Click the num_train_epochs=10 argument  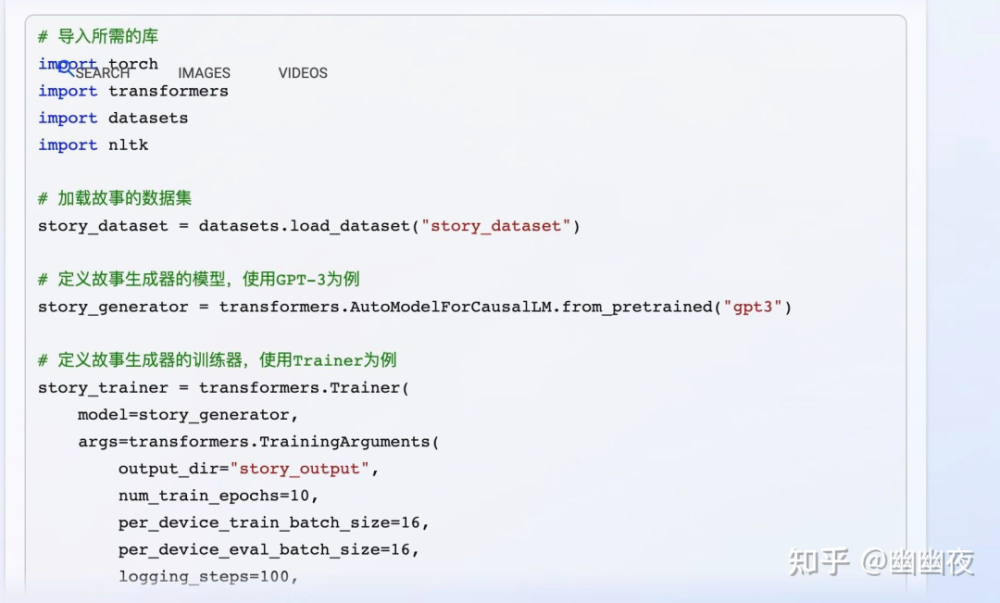click(218, 496)
